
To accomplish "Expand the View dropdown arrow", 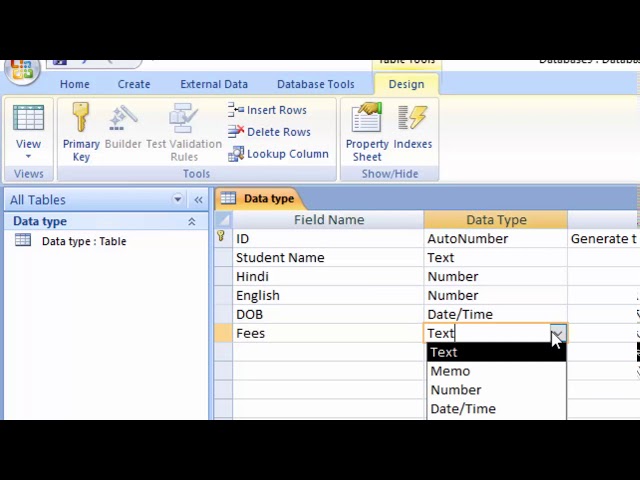I will point(28,156).
